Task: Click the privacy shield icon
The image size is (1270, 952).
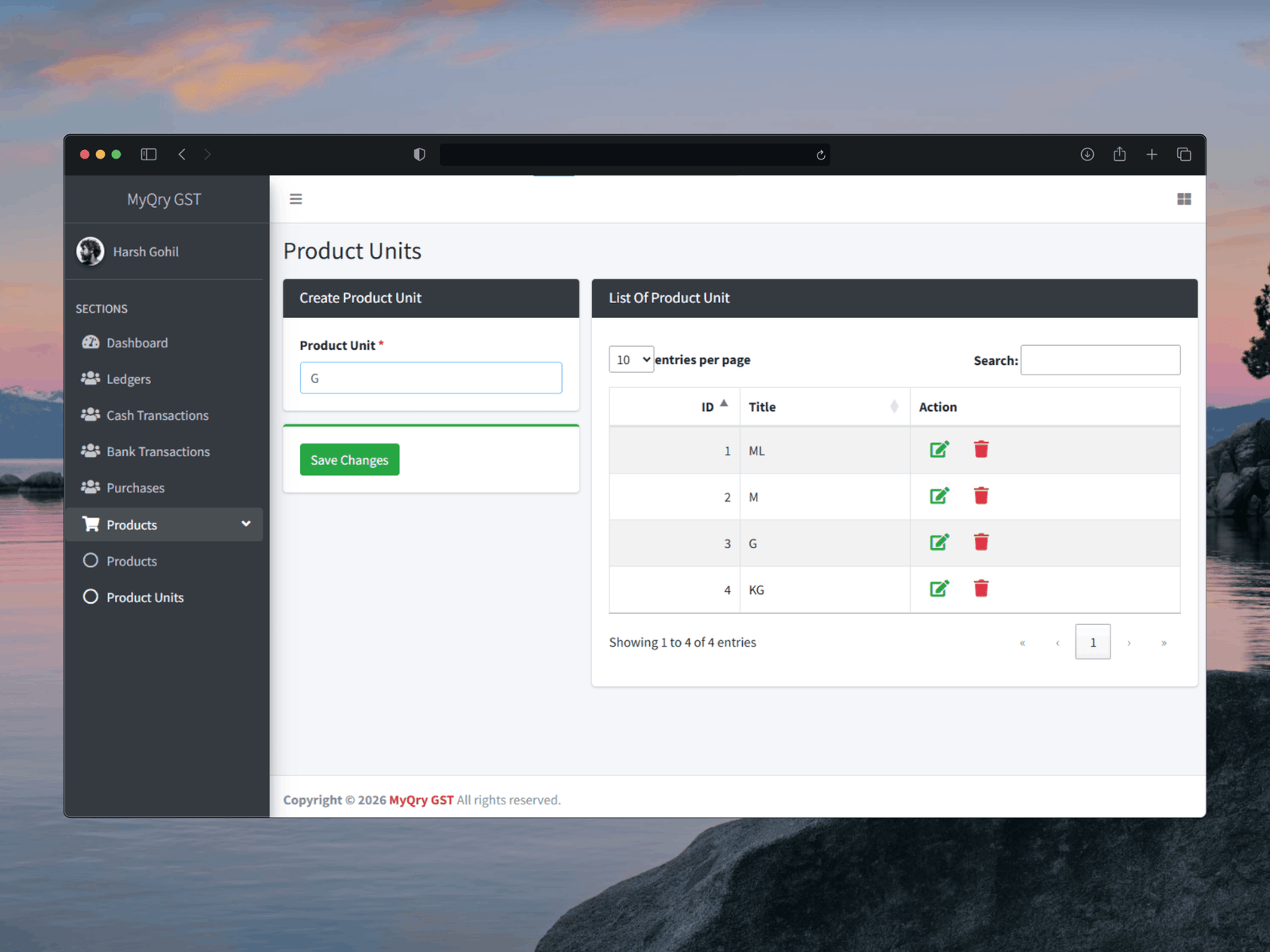Action: (x=419, y=155)
